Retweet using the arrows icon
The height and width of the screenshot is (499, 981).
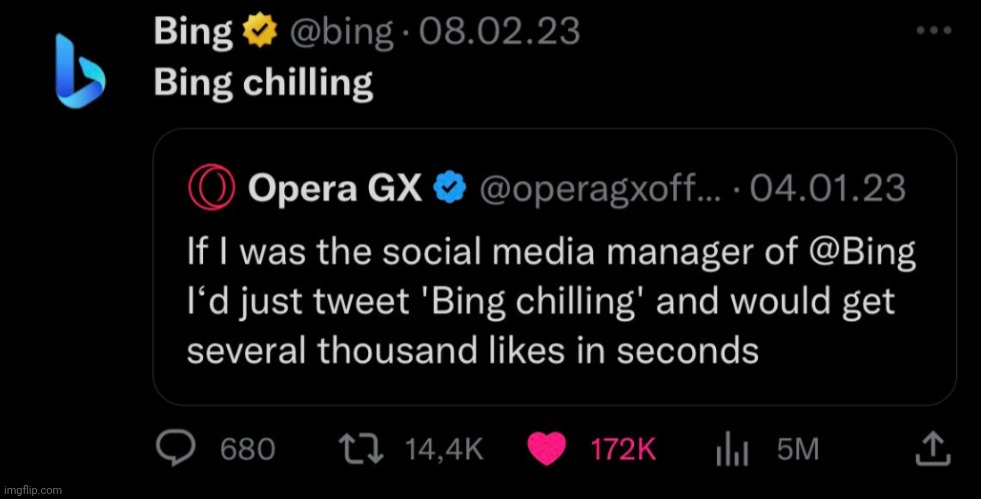(x=361, y=448)
